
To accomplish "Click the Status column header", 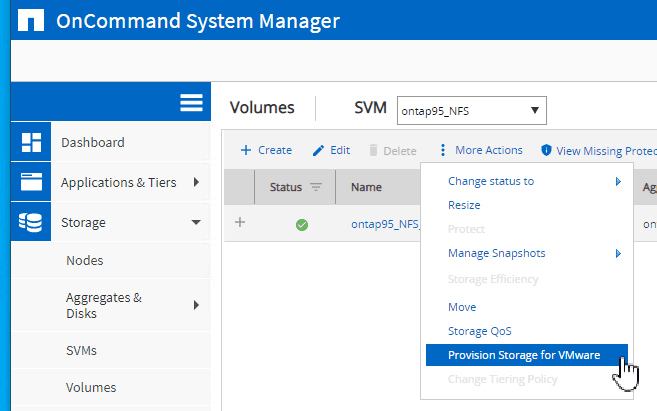I will click(286, 187).
